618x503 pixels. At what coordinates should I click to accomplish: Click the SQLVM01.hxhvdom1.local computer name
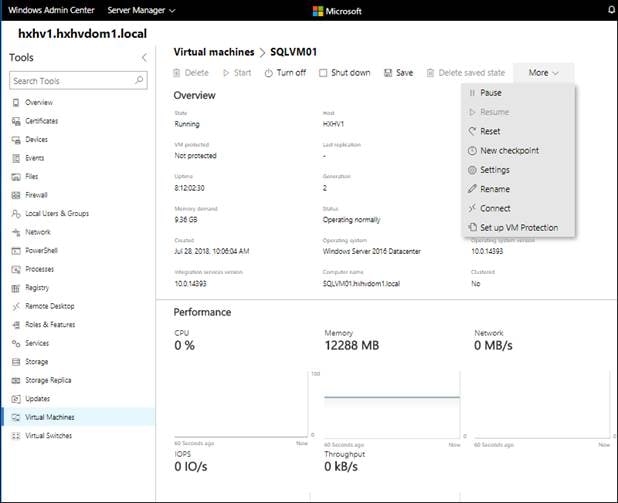coord(361,284)
